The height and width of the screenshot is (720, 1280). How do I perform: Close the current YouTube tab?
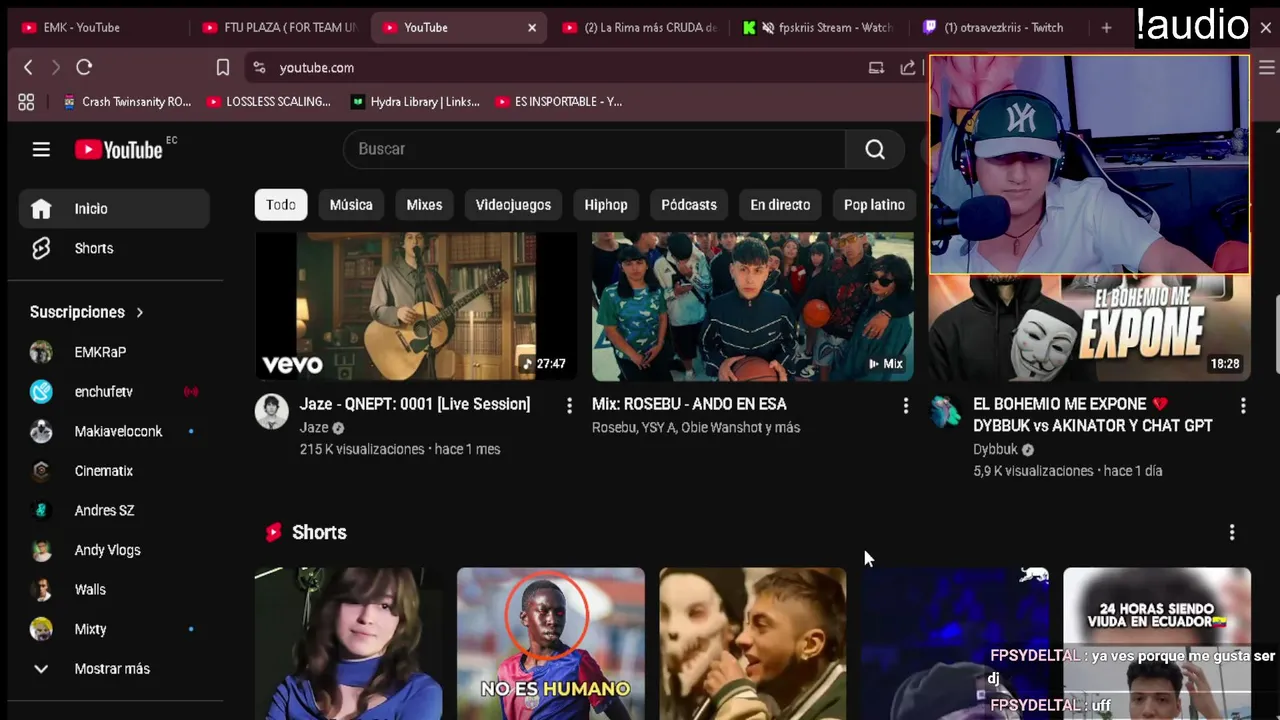(532, 27)
